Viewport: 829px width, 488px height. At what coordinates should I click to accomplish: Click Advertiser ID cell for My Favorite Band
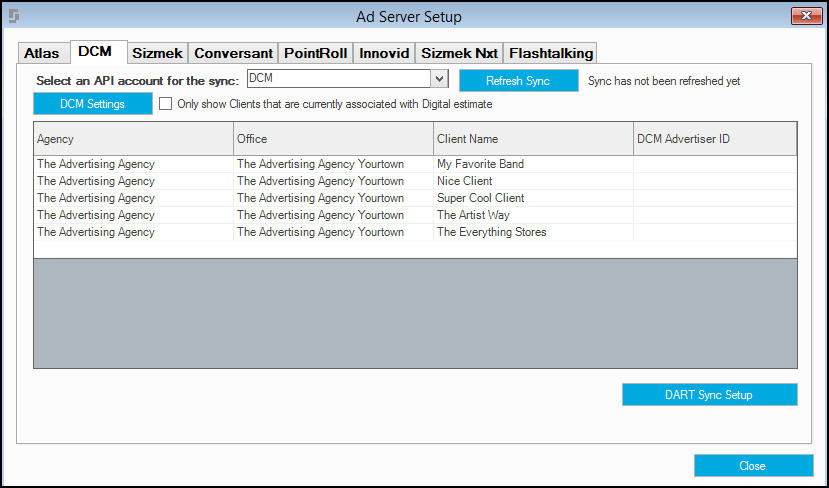tap(715, 164)
